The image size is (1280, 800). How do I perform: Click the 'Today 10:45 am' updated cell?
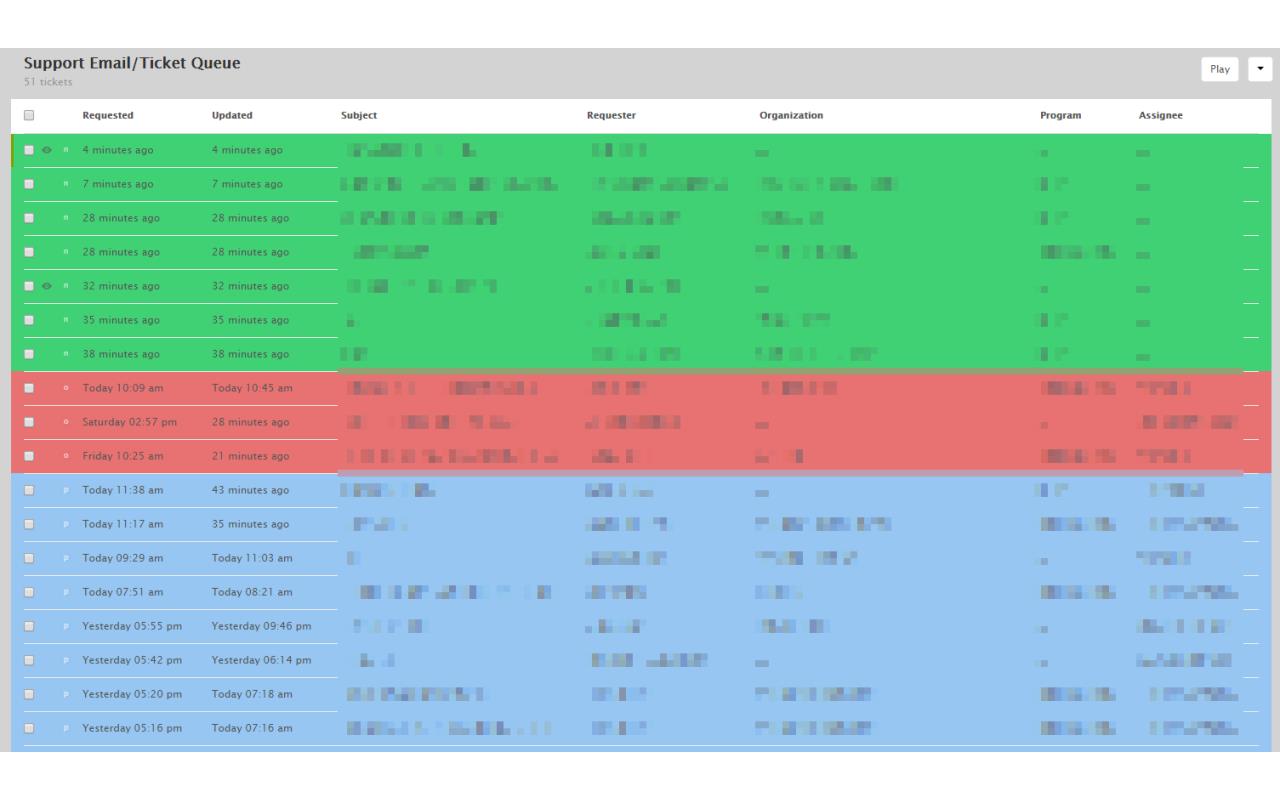tap(252, 388)
